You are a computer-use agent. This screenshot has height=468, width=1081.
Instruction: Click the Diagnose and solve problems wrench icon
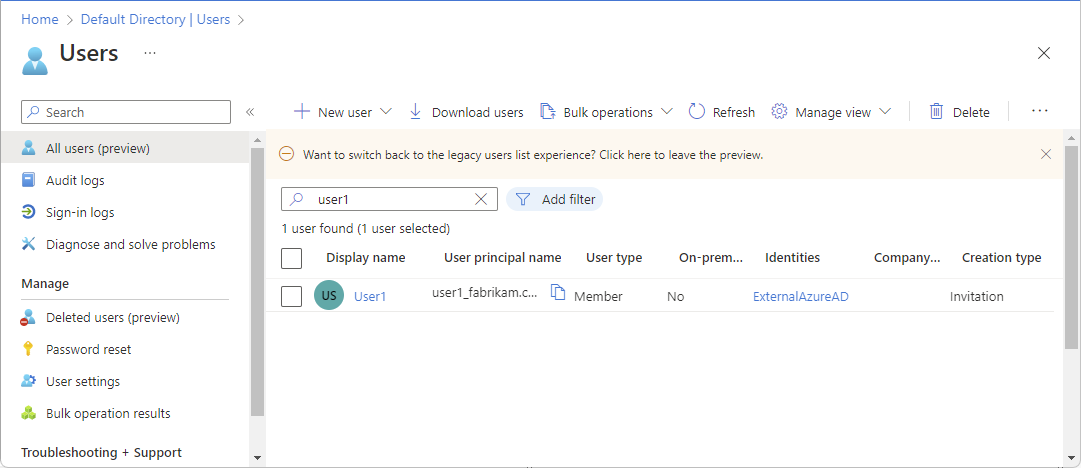[x=28, y=244]
